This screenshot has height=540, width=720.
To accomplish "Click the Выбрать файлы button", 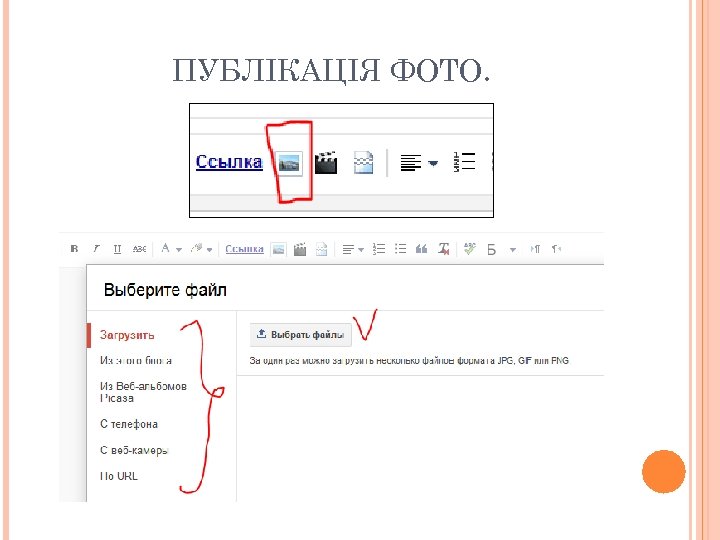I will [301, 334].
